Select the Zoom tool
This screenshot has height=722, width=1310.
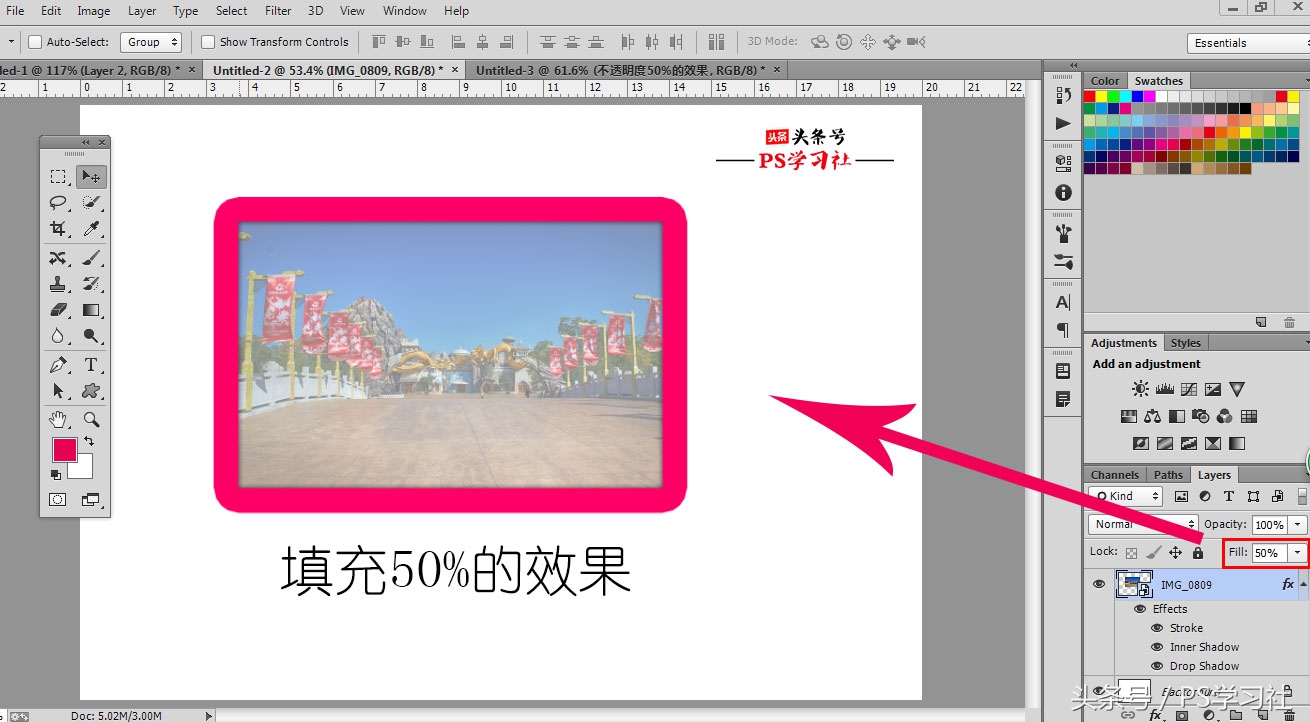[x=91, y=419]
